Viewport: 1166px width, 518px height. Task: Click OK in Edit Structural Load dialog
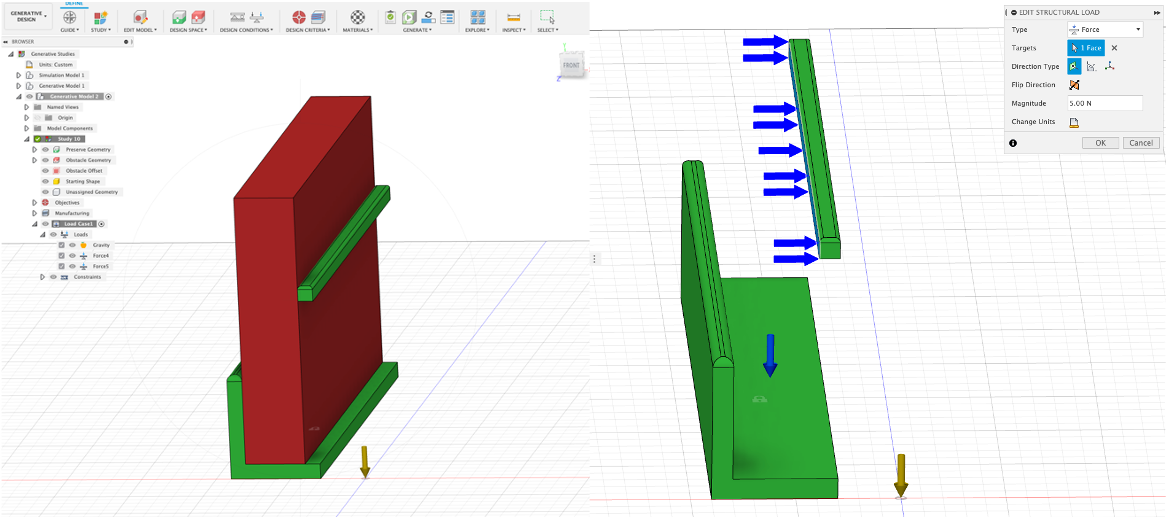click(1101, 143)
